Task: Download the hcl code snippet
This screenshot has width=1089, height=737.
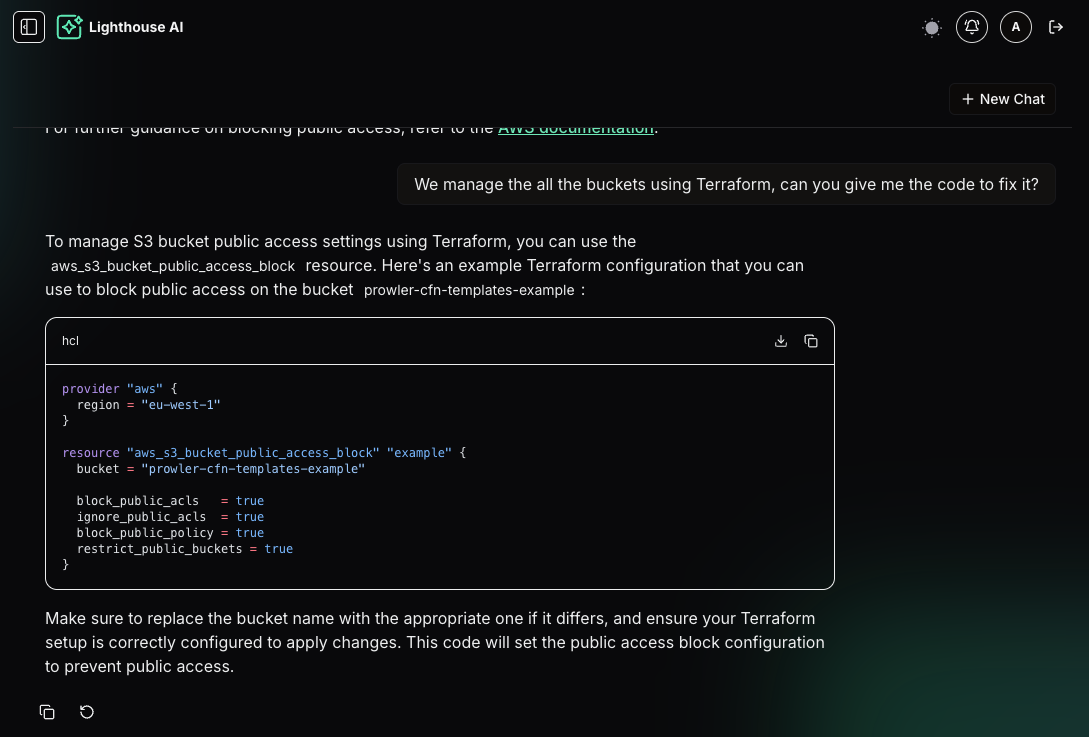Action: tap(781, 341)
